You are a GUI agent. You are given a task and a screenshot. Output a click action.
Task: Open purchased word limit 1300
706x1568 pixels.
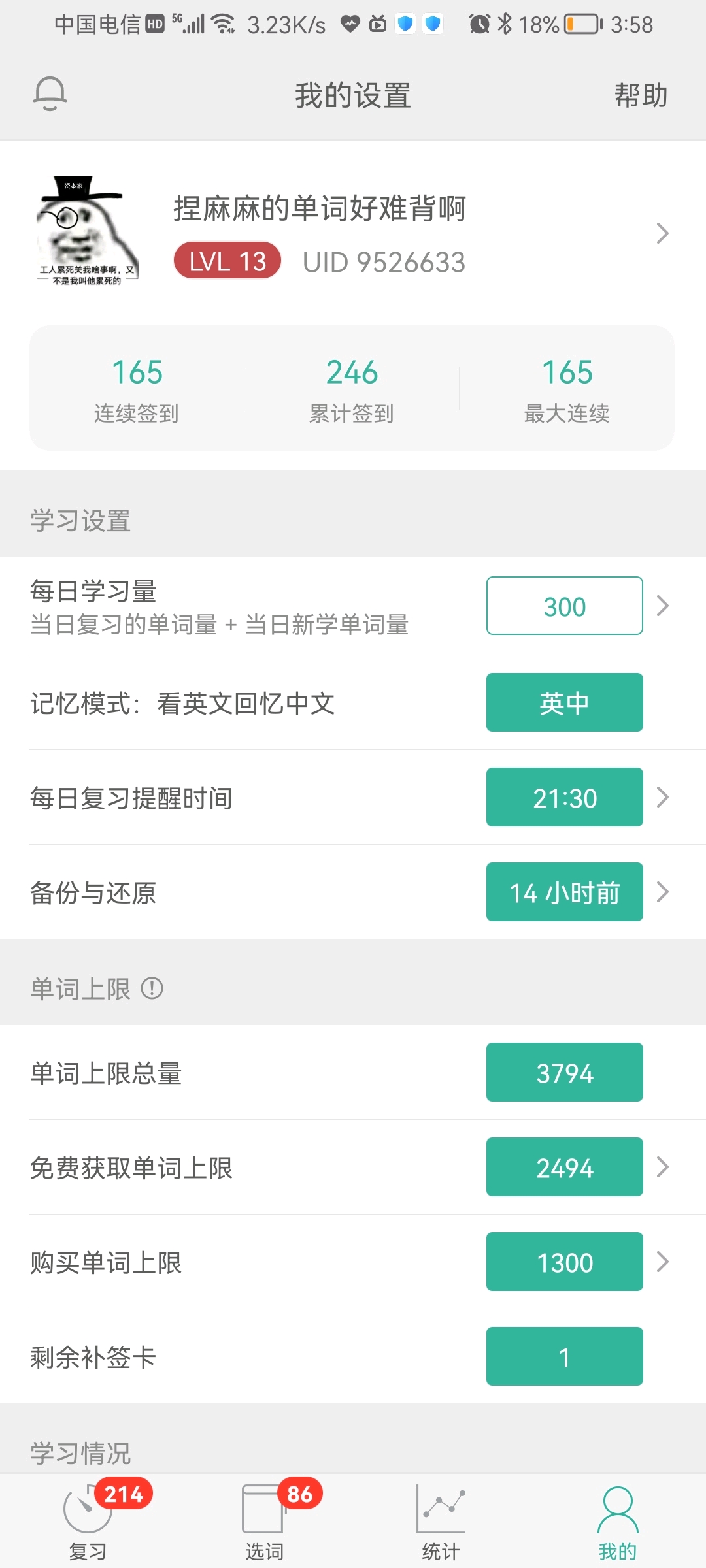pos(565,1262)
